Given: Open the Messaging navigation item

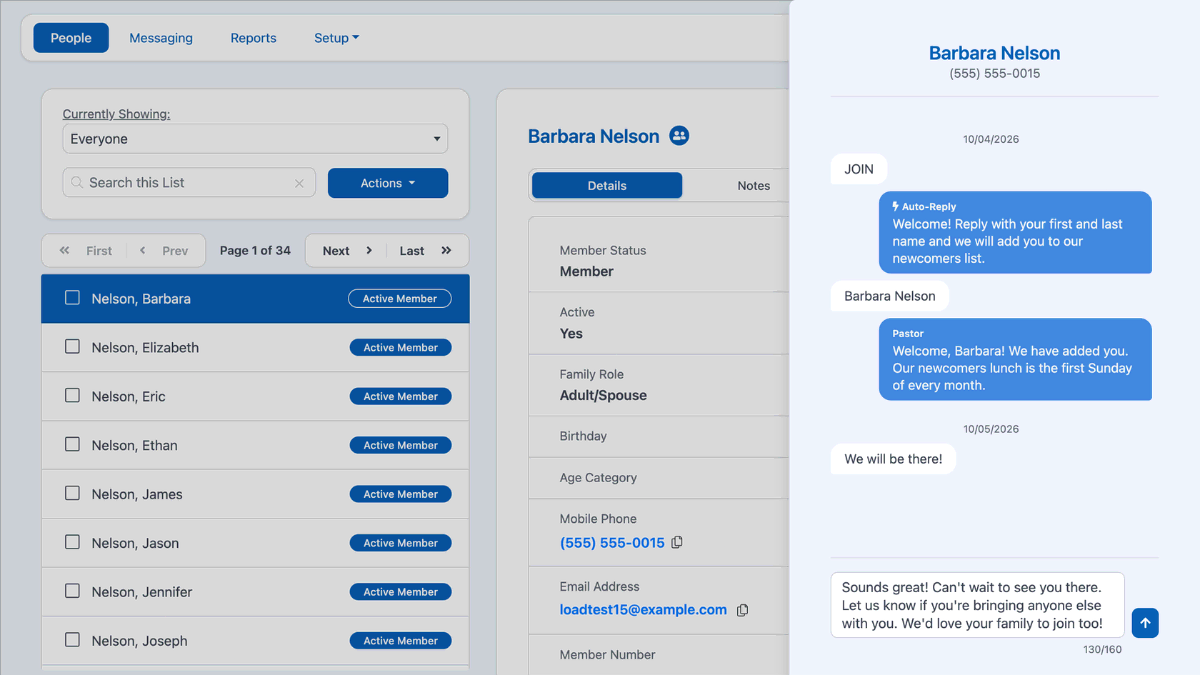Looking at the screenshot, I should click(161, 38).
